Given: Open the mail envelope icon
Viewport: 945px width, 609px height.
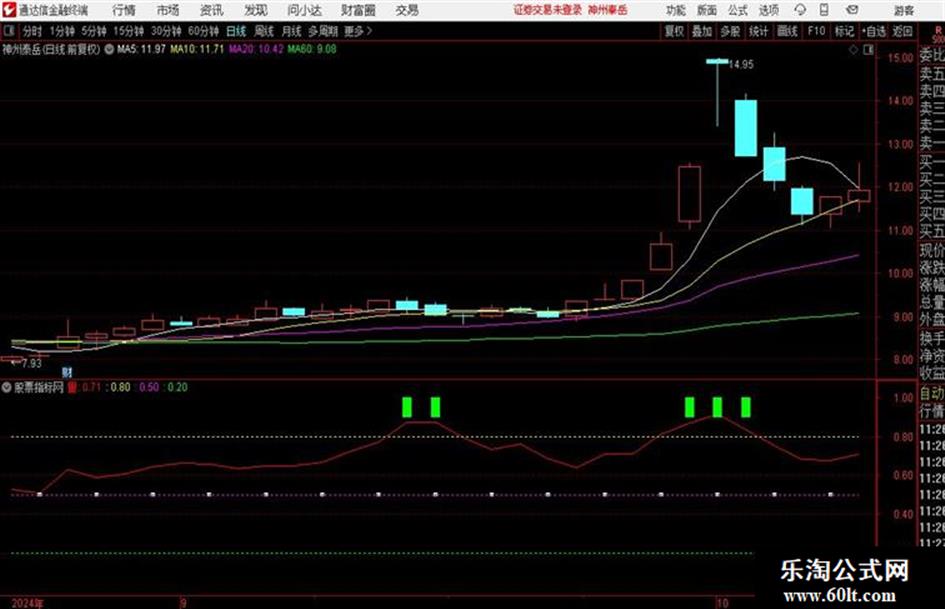Looking at the screenshot, I should (x=852, y=10).
